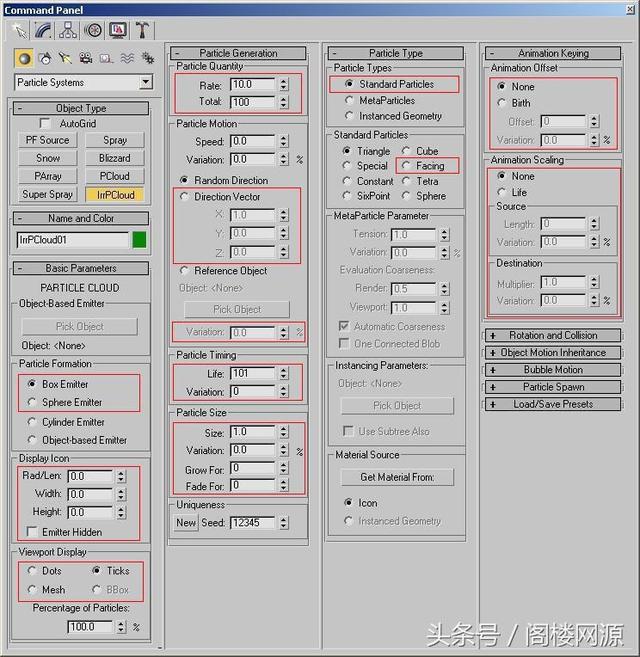640x657 pixels.
Task: Select the Dots viewport display option
Action: [x=32, y=570]
